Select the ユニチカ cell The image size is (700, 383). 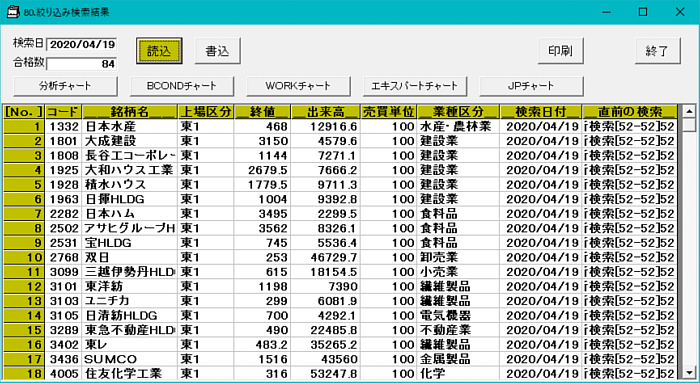click(x=130, y=301)
